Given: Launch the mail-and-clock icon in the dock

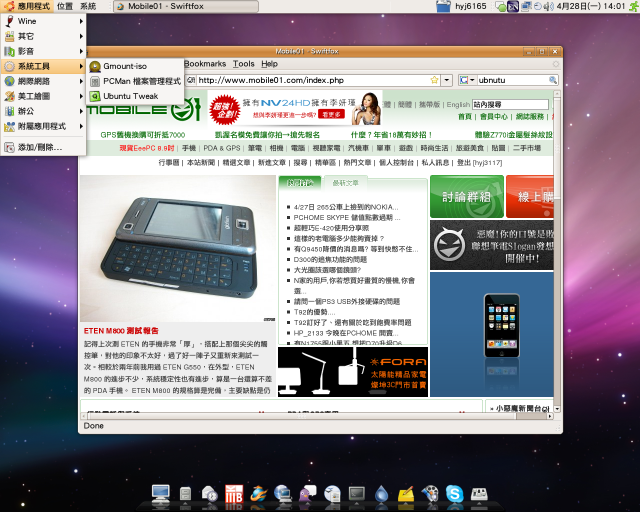Looking at the screenshot, I should 209,494.
